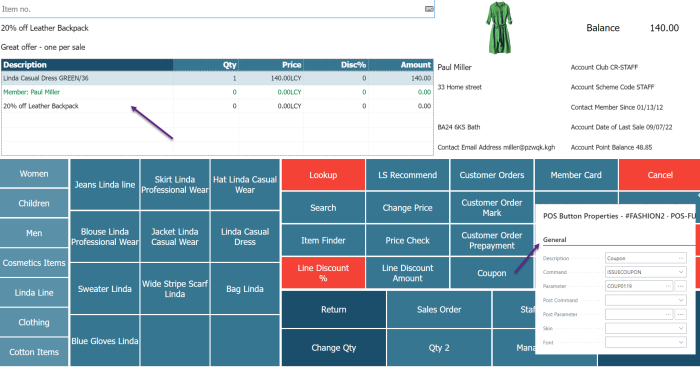This screenshot has width=700, height=368.
Task: Open the Lookup button
Action: (x=323, y=175)
